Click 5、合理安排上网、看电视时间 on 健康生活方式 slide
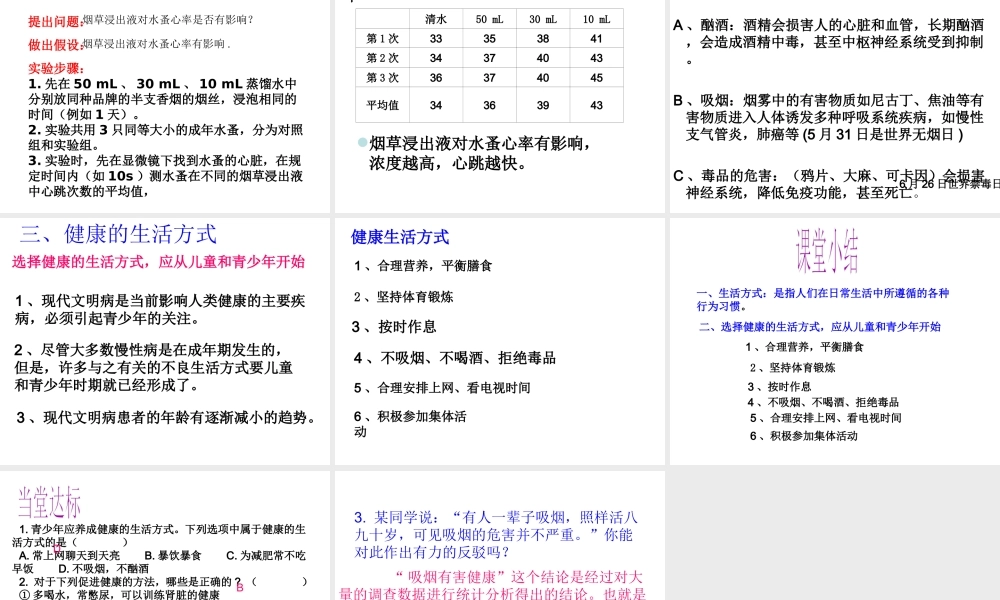The height and width of the screenshot is (600, 1000). (442, 388)
